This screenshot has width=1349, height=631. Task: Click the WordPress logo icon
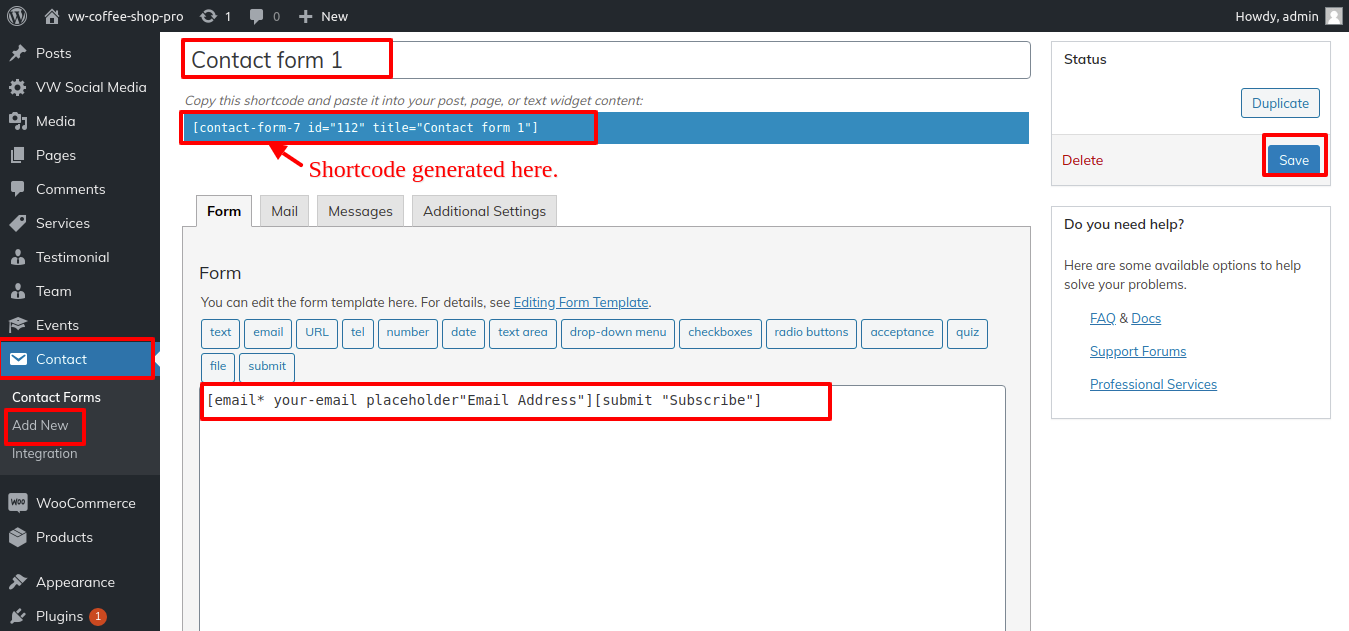pos(17,16)
